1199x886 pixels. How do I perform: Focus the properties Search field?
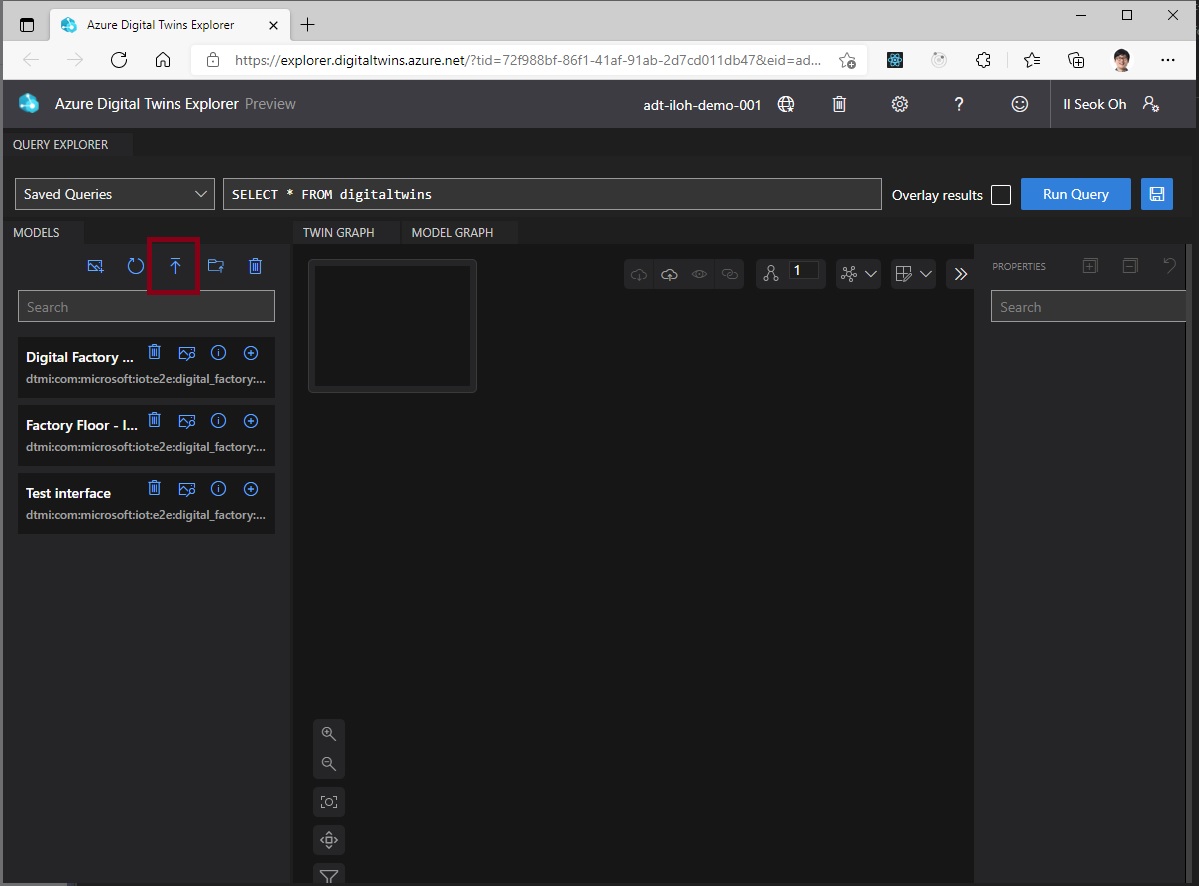(1088, 307)
